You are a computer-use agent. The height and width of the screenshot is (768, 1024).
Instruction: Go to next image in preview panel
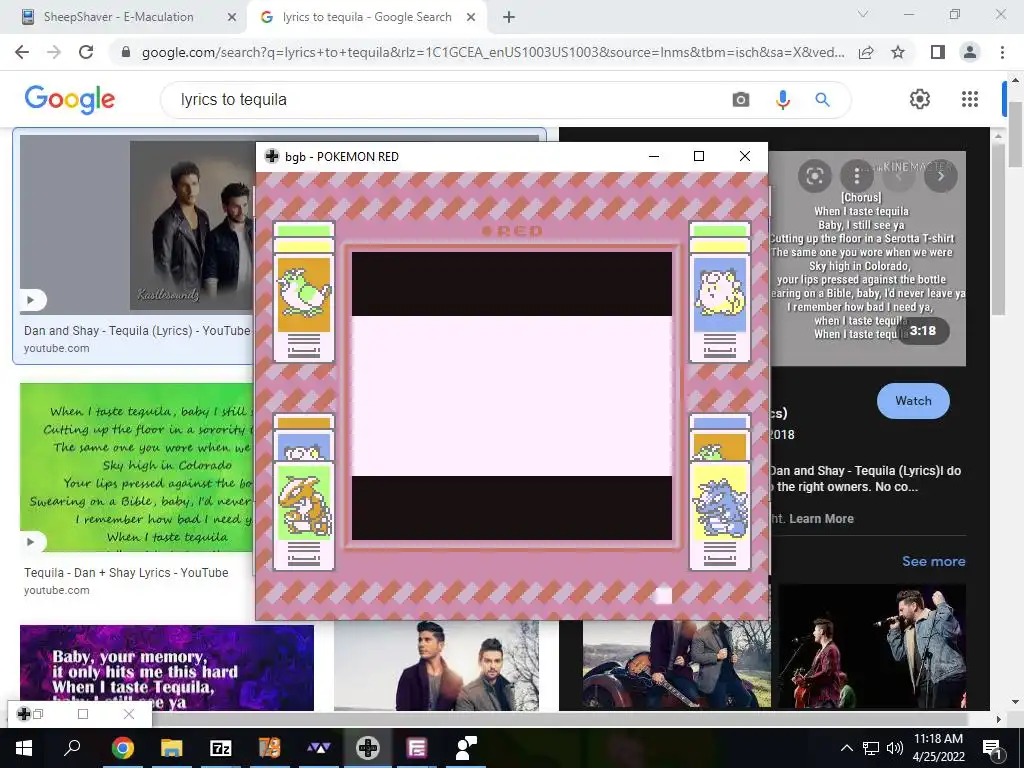(940, 176)
